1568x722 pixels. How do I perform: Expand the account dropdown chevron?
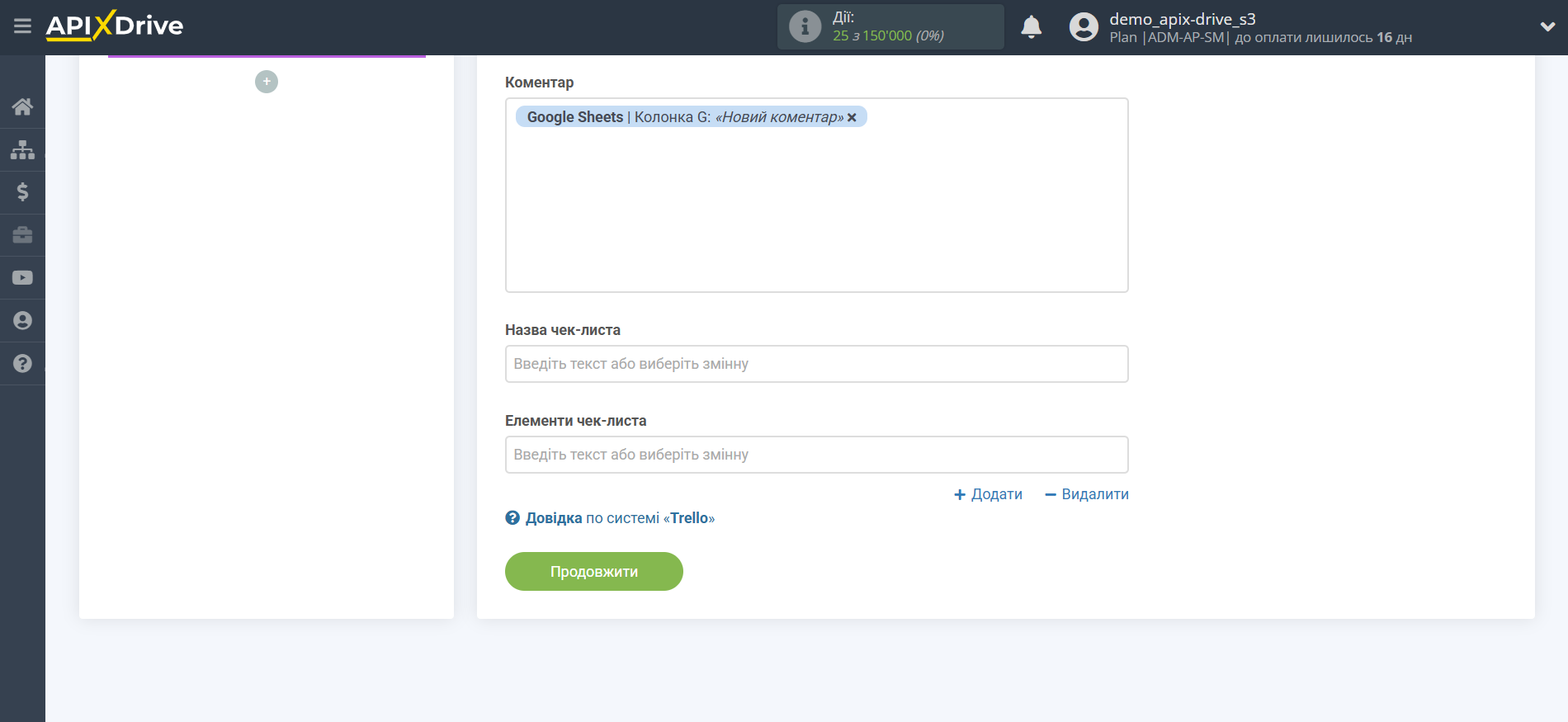tap(1547, 26)
